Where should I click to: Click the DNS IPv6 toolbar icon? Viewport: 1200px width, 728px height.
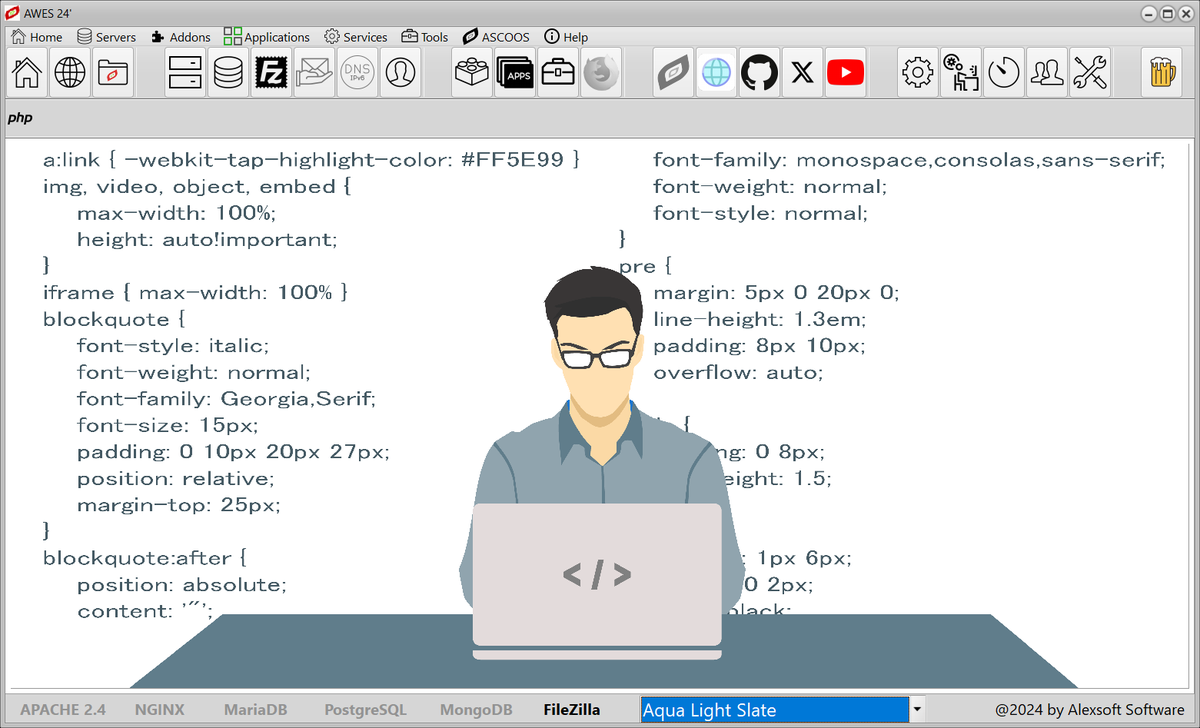(357, 73)
